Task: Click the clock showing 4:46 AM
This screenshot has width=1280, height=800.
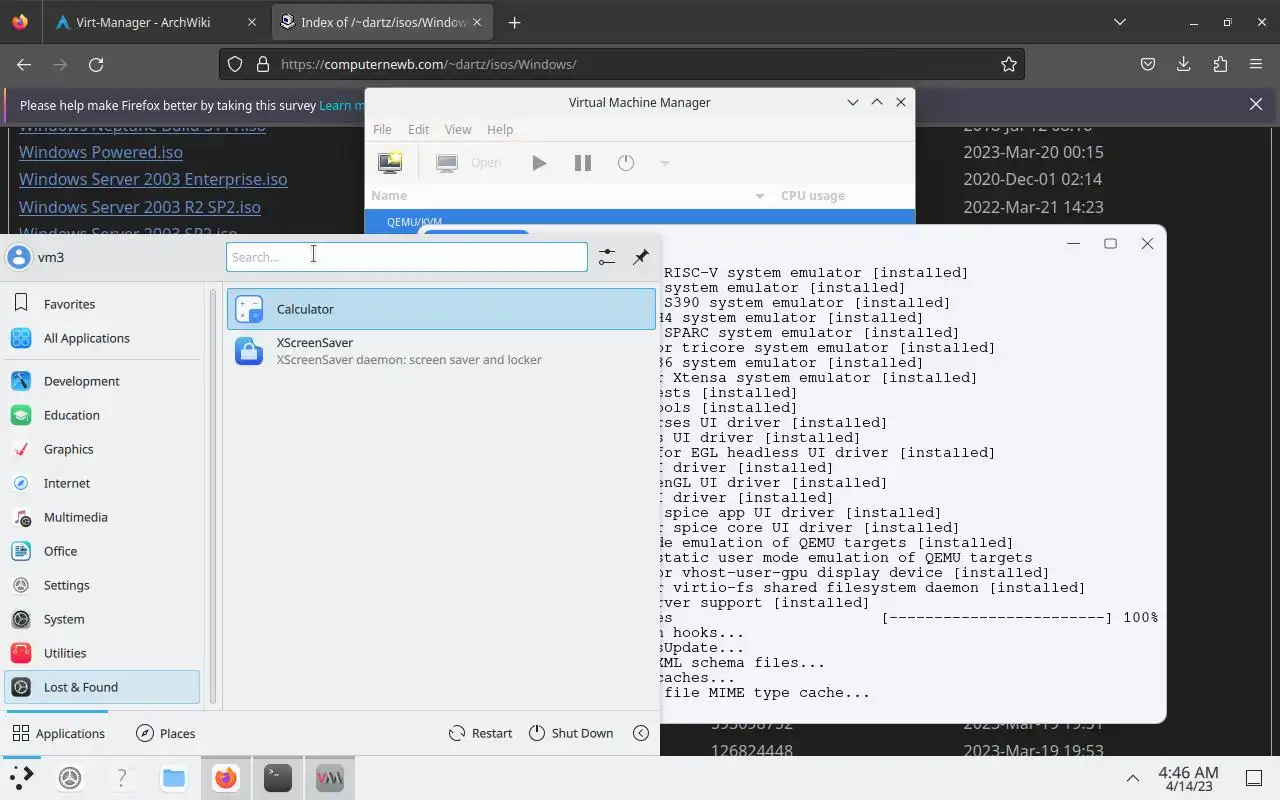Action: (x=1188, y=779)
